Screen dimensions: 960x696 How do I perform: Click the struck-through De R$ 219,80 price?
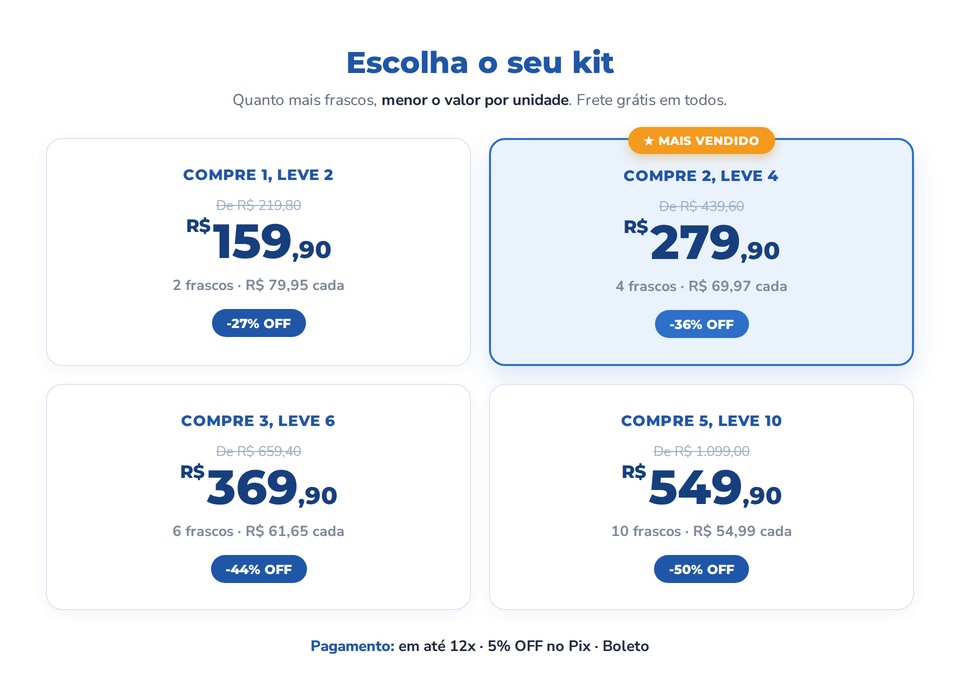pos(258,206)
